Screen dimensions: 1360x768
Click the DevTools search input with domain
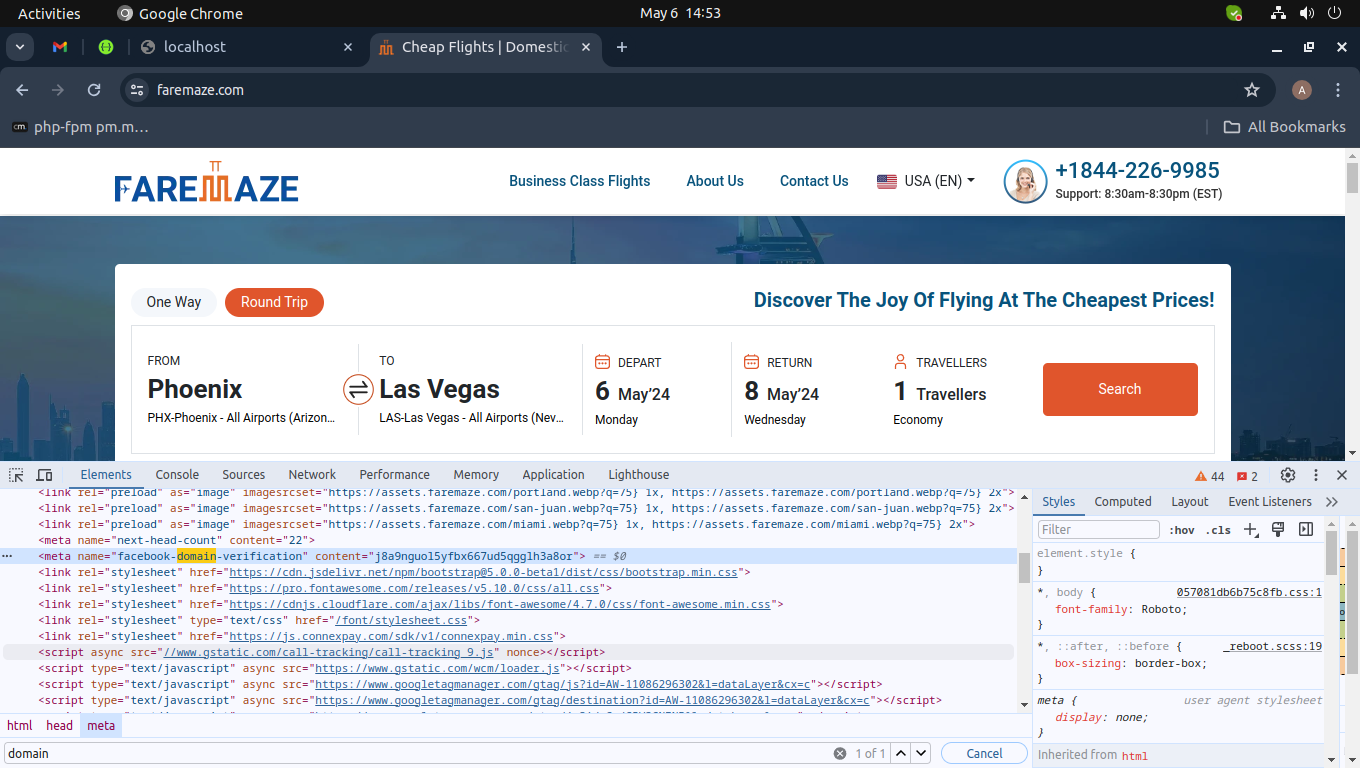click(418, 753)
